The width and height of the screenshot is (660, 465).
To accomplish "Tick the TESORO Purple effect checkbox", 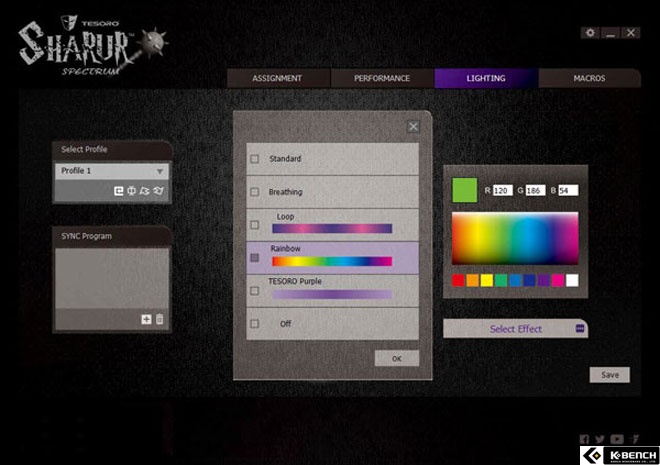I will [255, 291].
